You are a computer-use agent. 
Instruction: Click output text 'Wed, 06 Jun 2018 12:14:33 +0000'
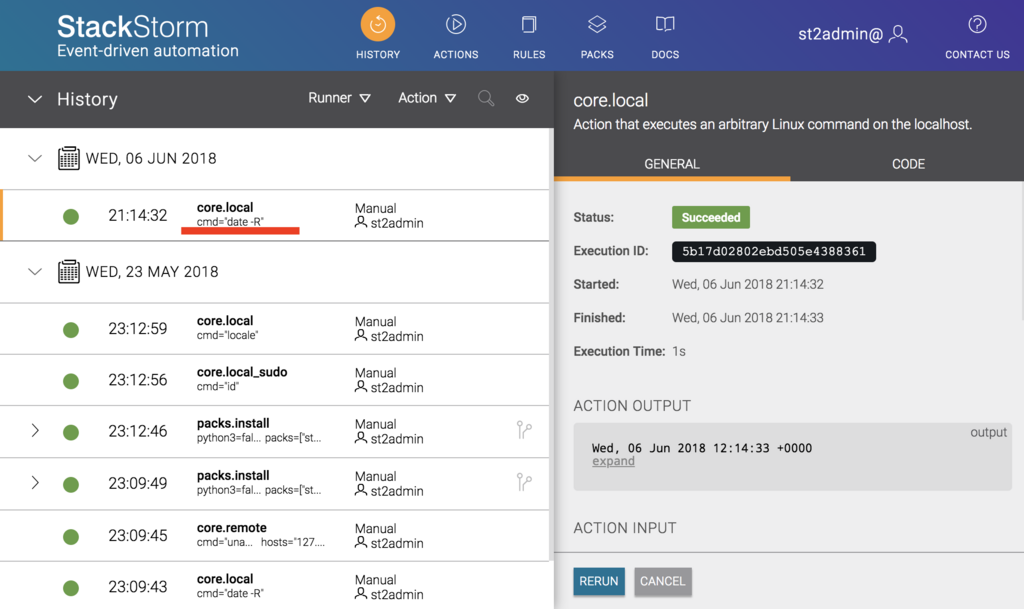click(701, 448)
